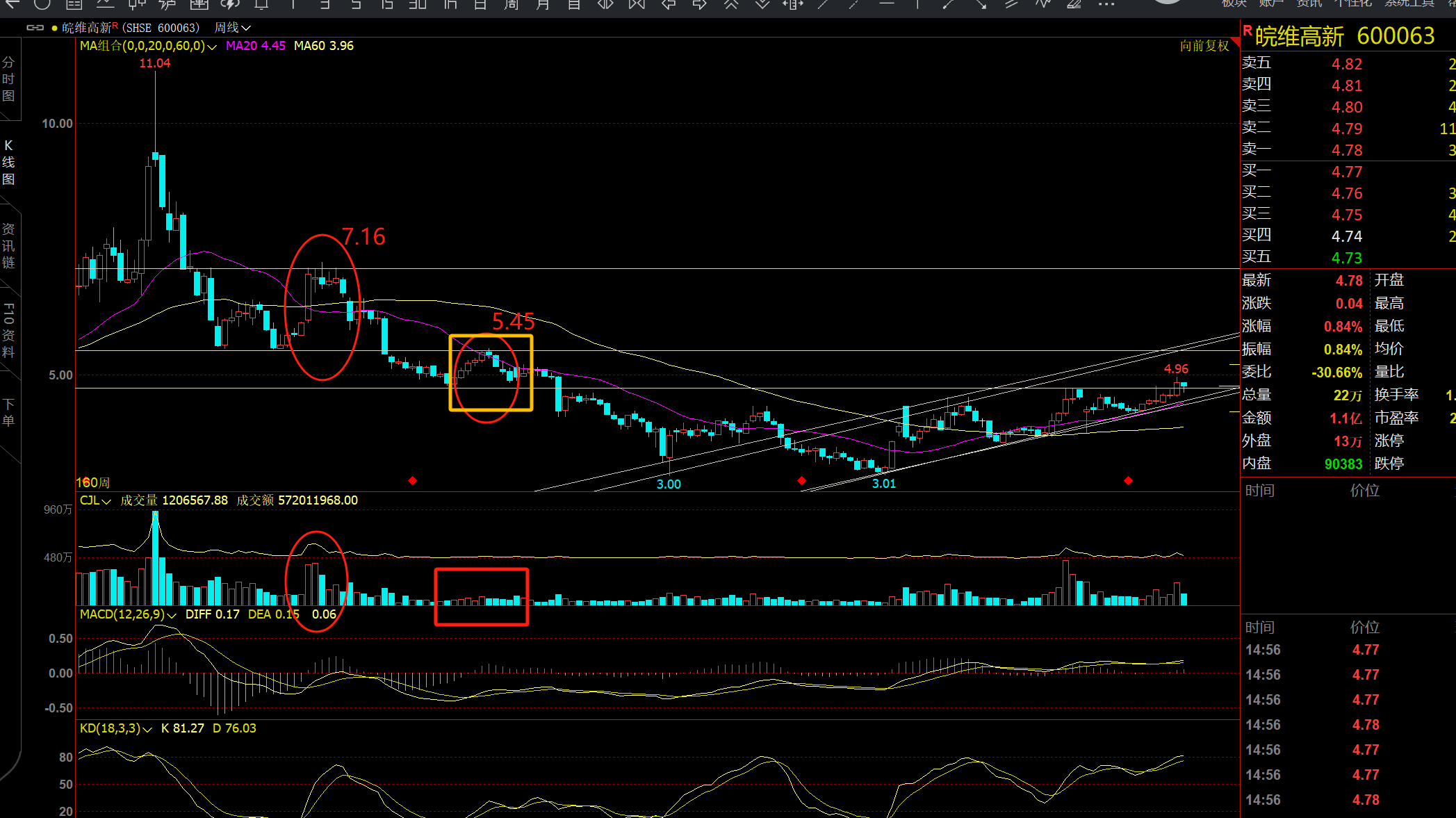
Task: Switch to weekly period via 周 icon
Action: click(x=512, y=4)
